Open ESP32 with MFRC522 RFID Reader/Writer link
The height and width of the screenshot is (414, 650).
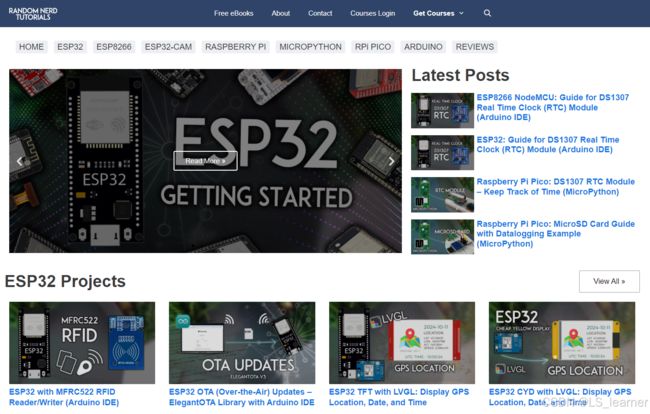pyautogui.click(x=64, y=397)
